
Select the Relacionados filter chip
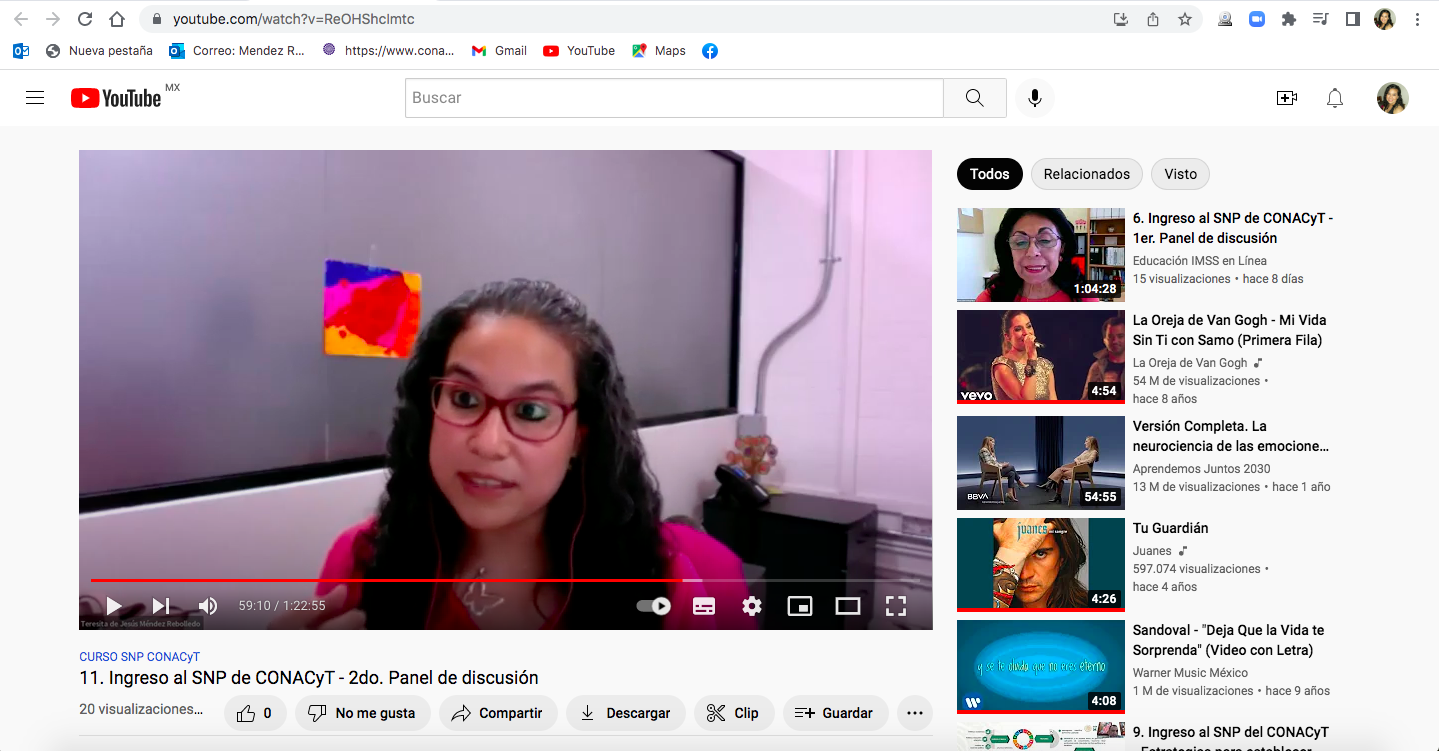(1087, 174)
